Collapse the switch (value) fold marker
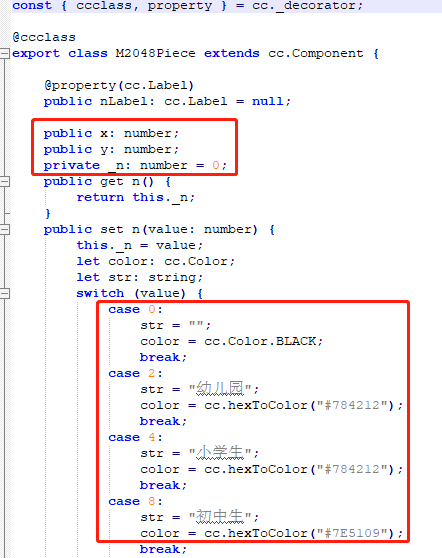Viewport: 442px width, 558px height. point(5,294)
